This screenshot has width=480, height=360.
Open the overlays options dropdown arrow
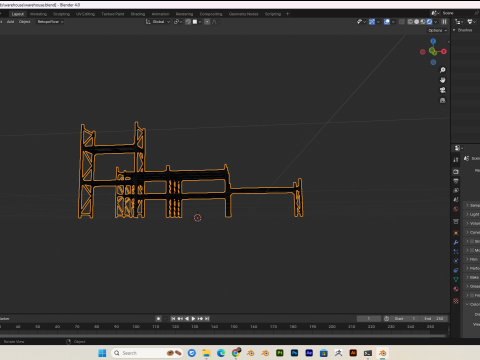pos(393,22)
